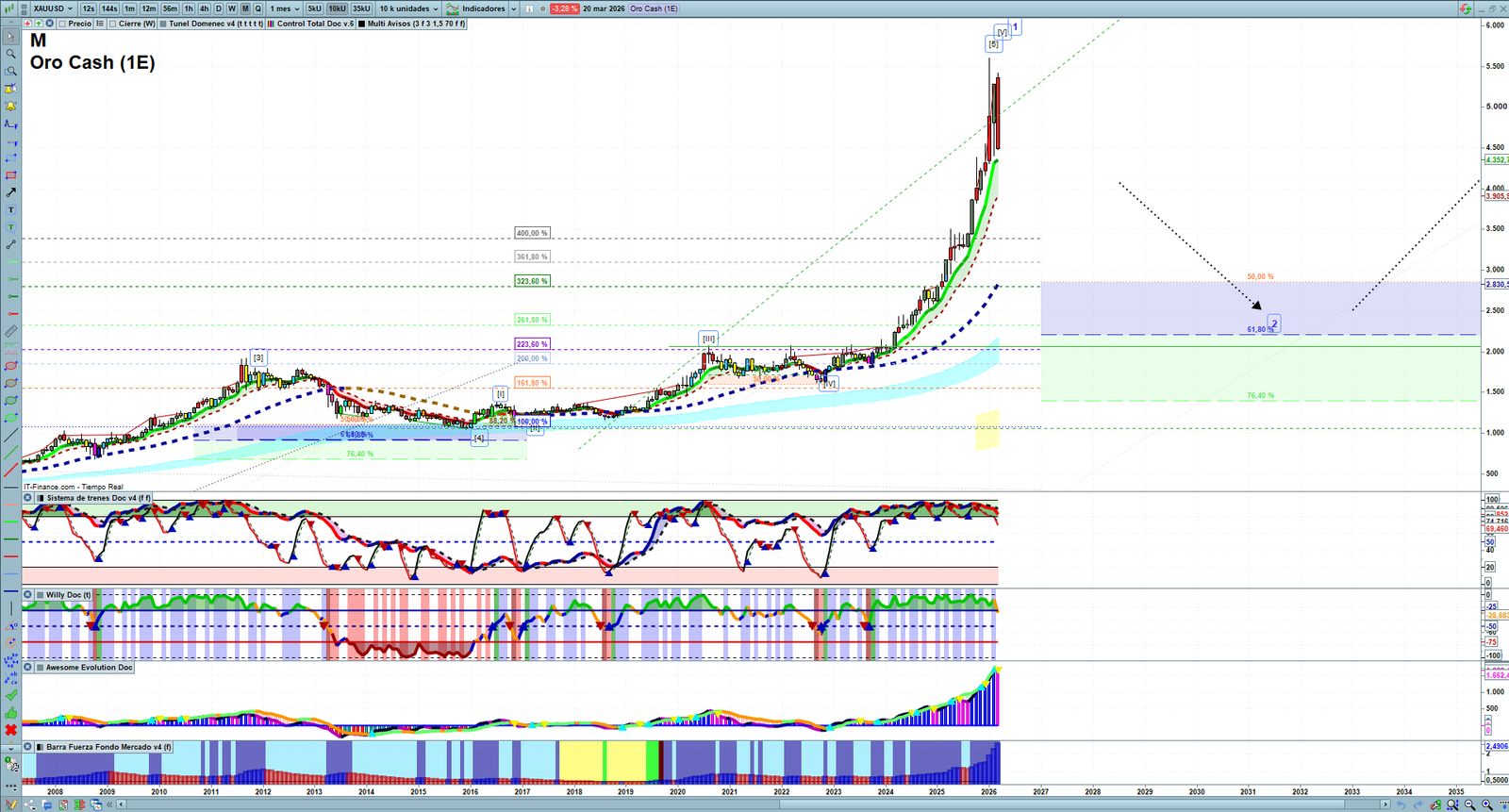Toggle the Cierre (W) checkbox
The image size is (1509, 812).
click(x=113, y=24)
